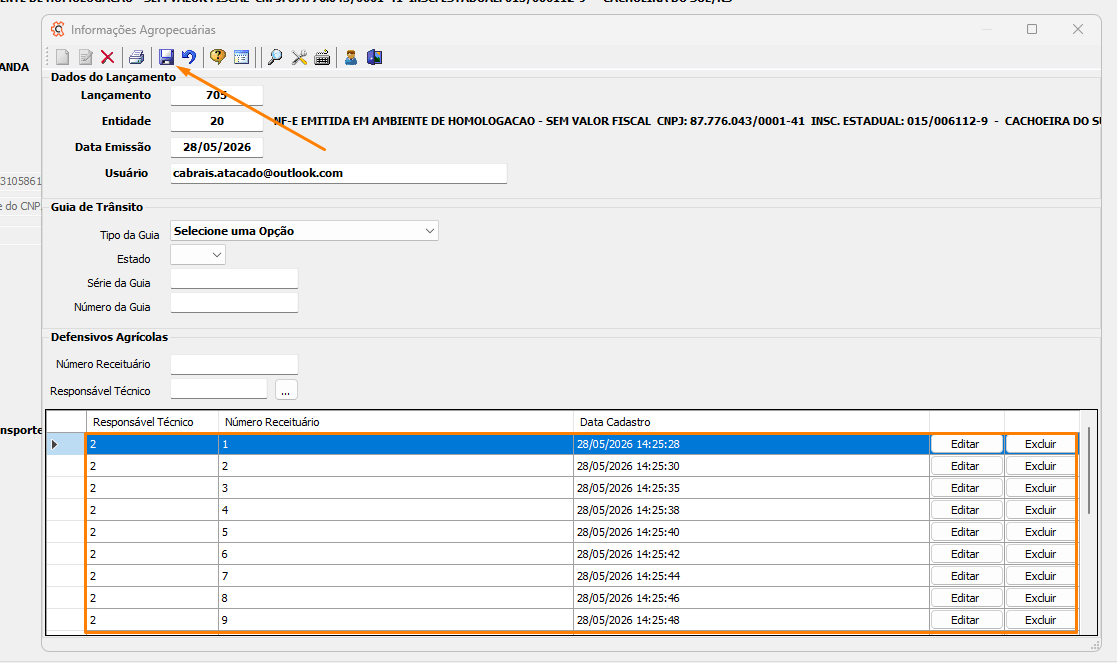Click the printer icon in toolbar

tap(137, 57)
